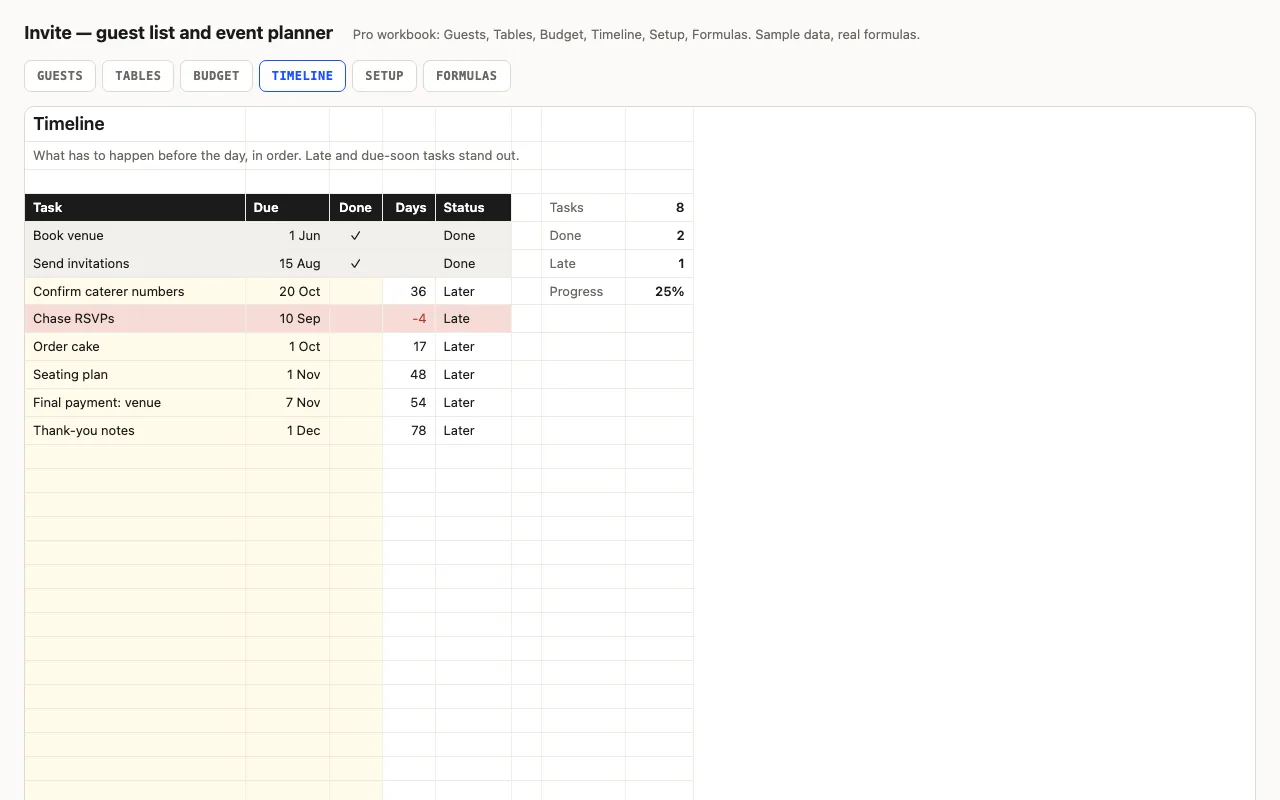This screenshot has height=800, width=1280.
Task: Select the "10 Sep" due date
Action: coord(288,319)
